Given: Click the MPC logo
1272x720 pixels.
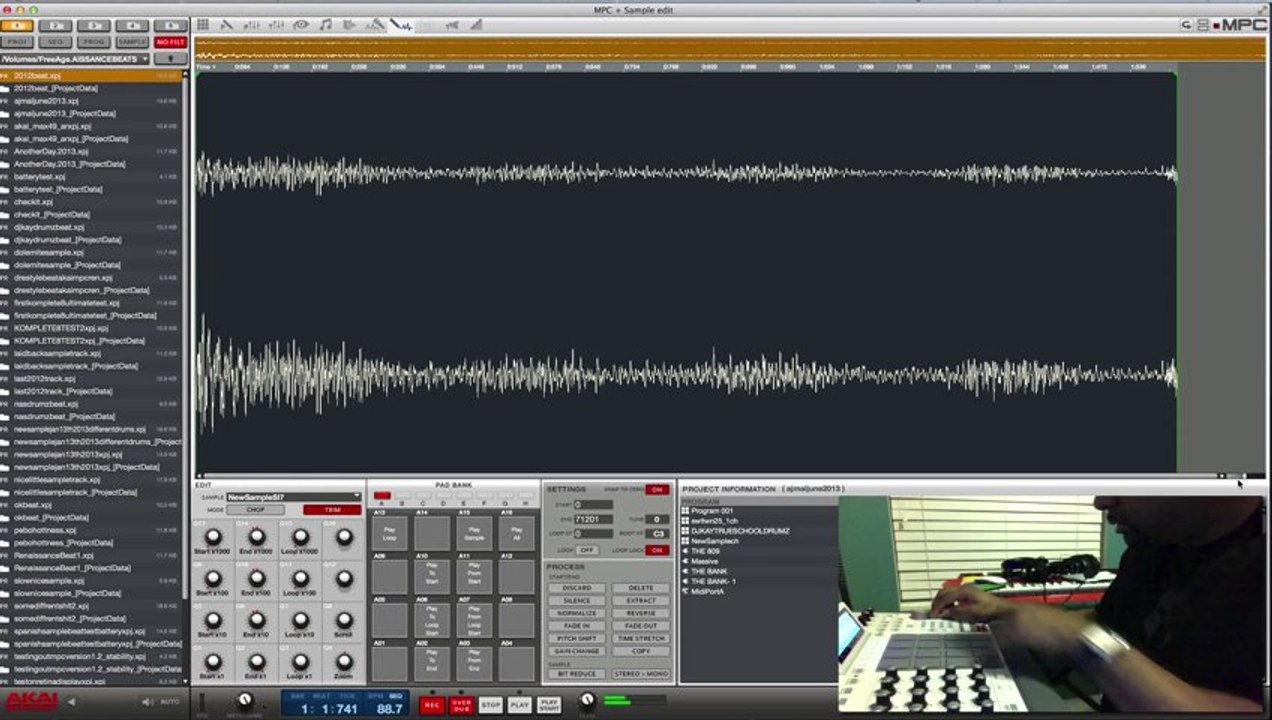Looking at the screenshot, I should [1244, 25].
